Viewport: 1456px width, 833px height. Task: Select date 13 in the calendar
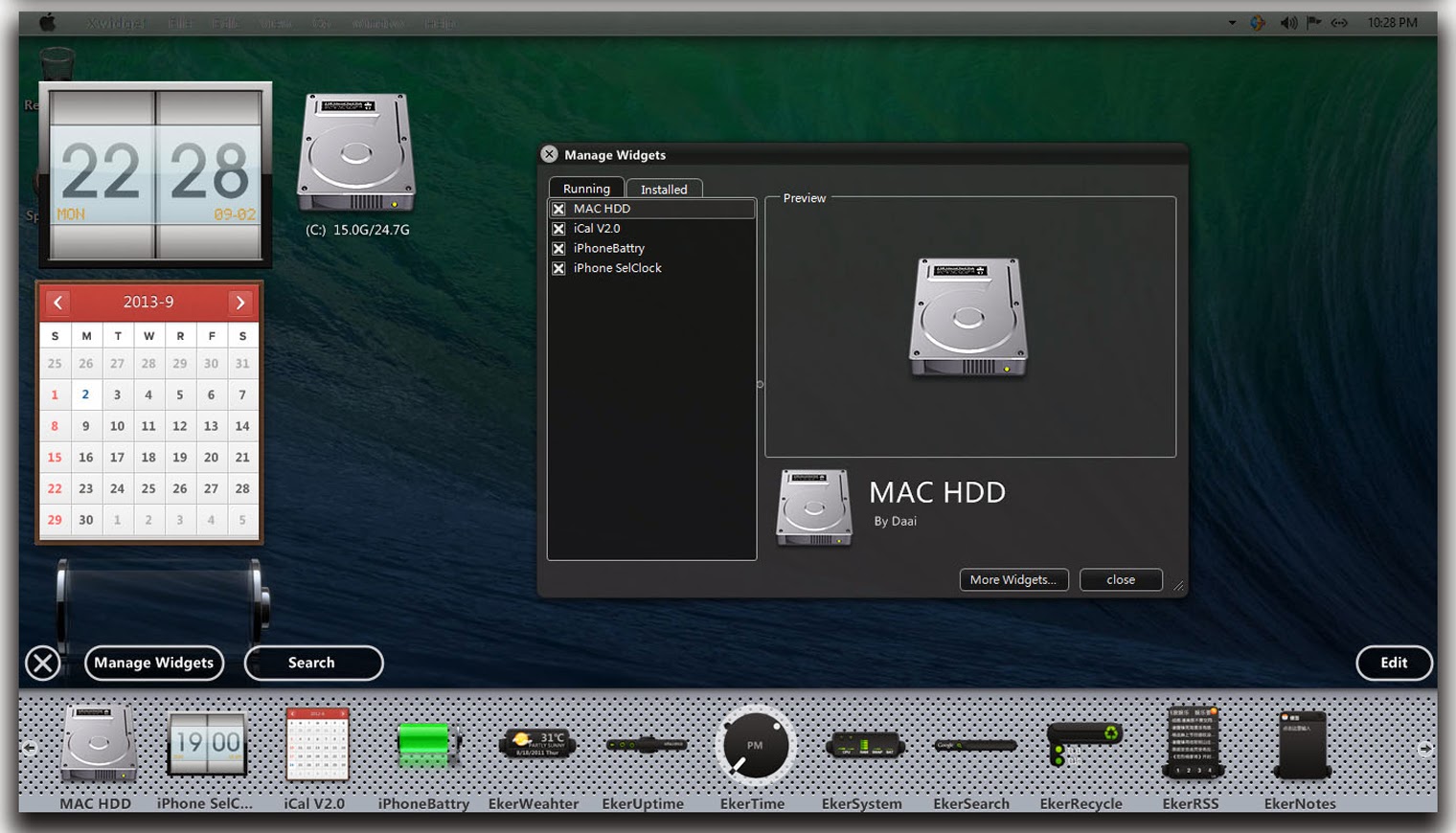point(211,426)
